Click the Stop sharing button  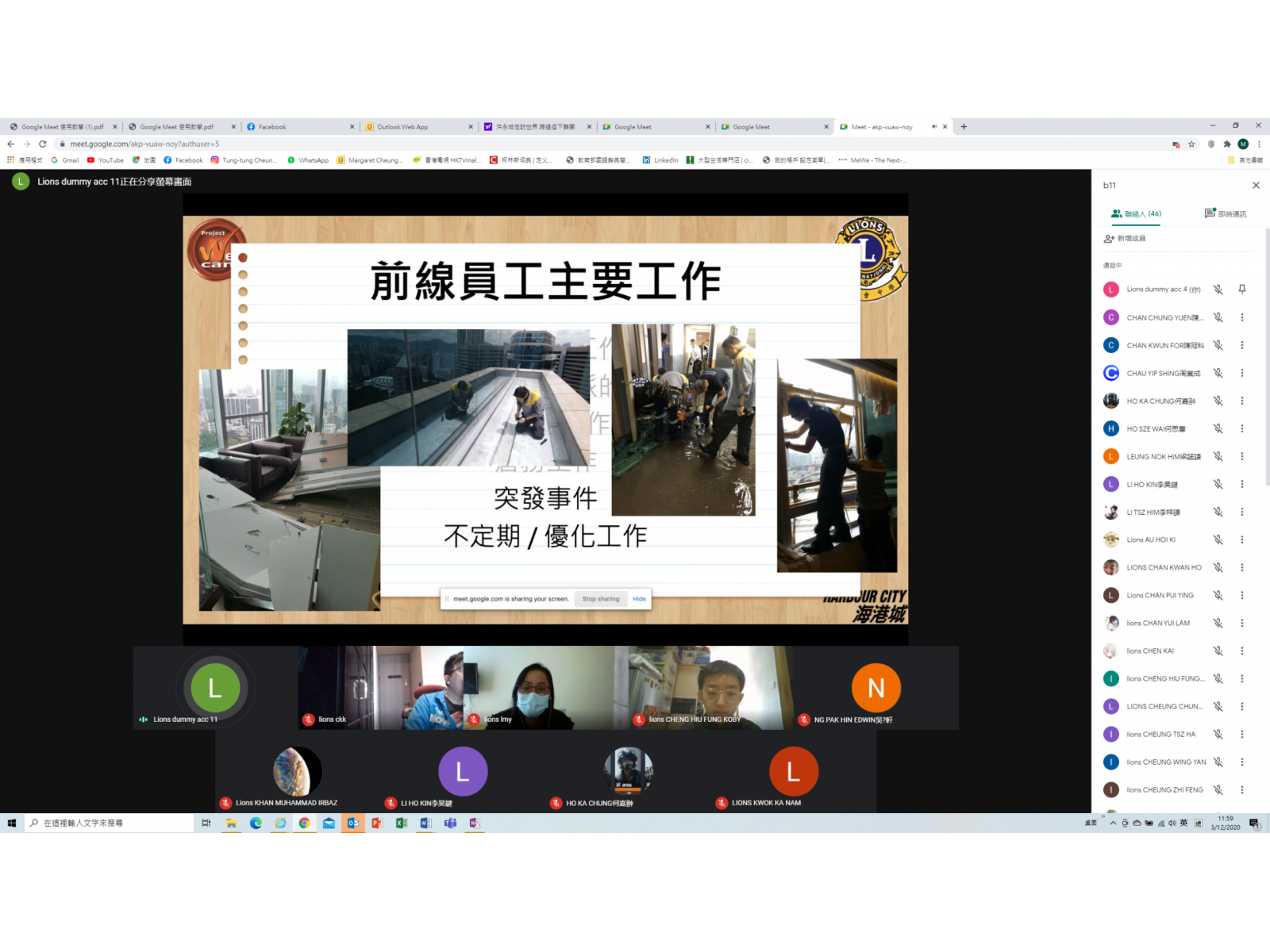coord(600,599)
